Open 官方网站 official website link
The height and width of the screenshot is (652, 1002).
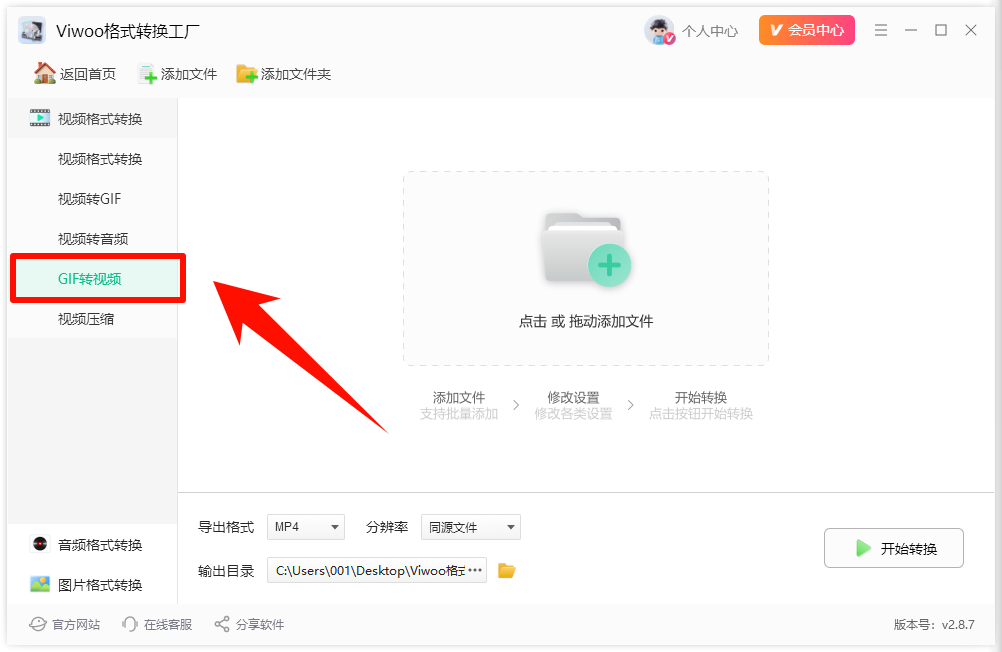click(x=65, y=625)
